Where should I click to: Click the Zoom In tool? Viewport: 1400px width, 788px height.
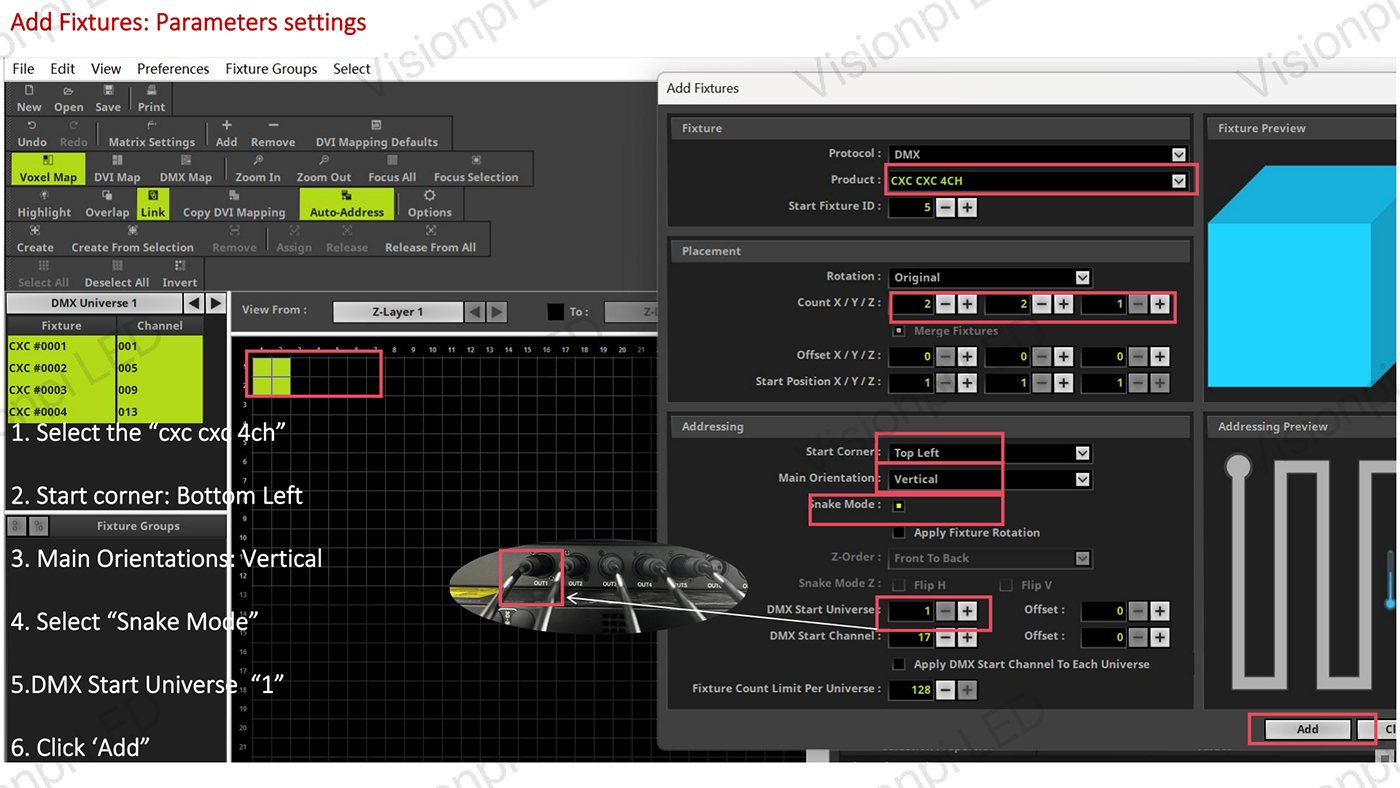(258, 169)
